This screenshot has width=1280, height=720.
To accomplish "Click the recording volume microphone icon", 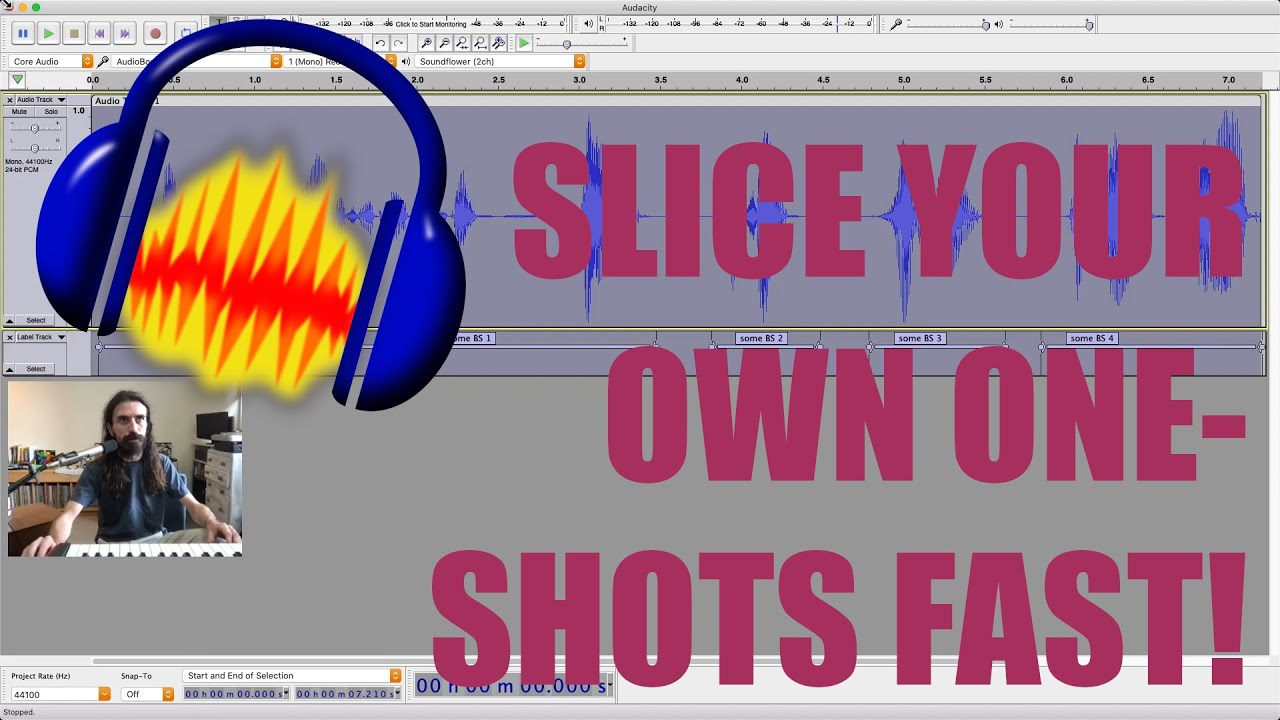I will [x=896, y=24].
